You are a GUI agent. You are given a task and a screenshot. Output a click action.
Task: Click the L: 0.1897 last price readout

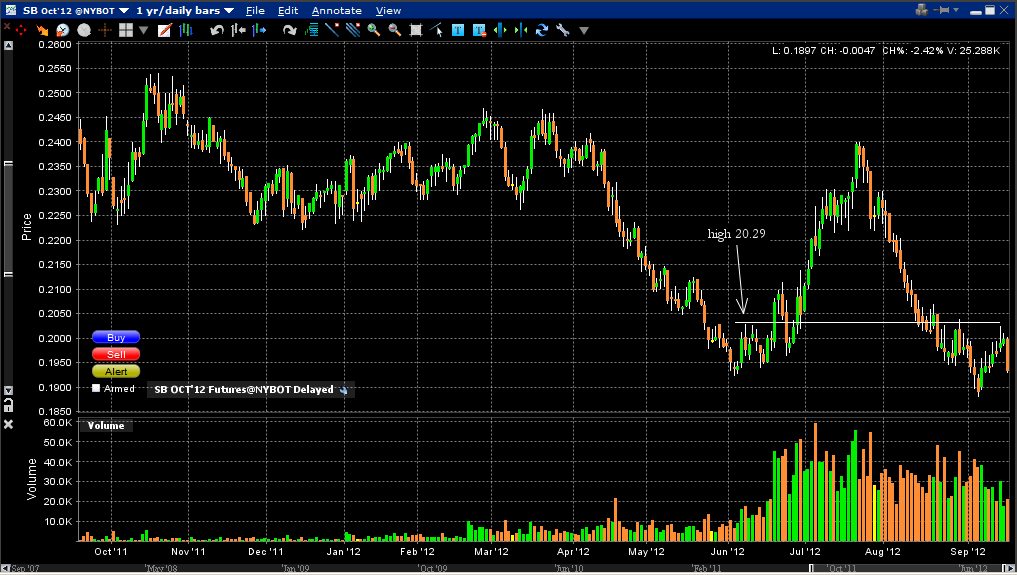[794, 51]
